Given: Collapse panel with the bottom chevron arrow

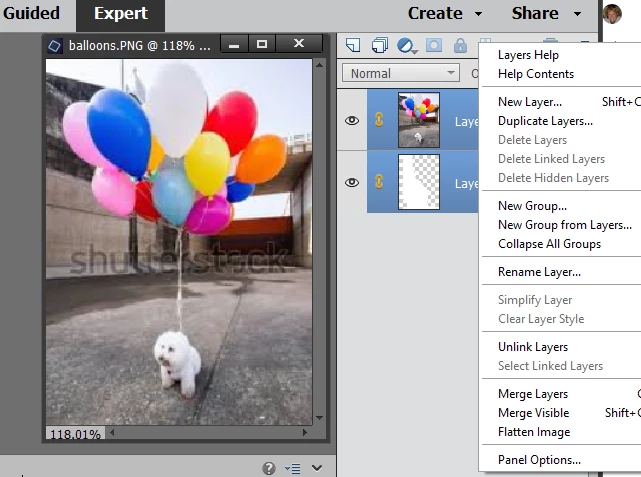Looking at the screenshot, I should (x=317, y=468).
